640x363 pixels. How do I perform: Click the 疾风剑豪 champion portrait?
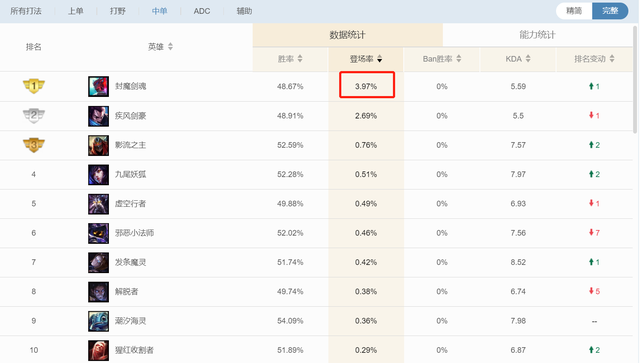pos(98,116)
